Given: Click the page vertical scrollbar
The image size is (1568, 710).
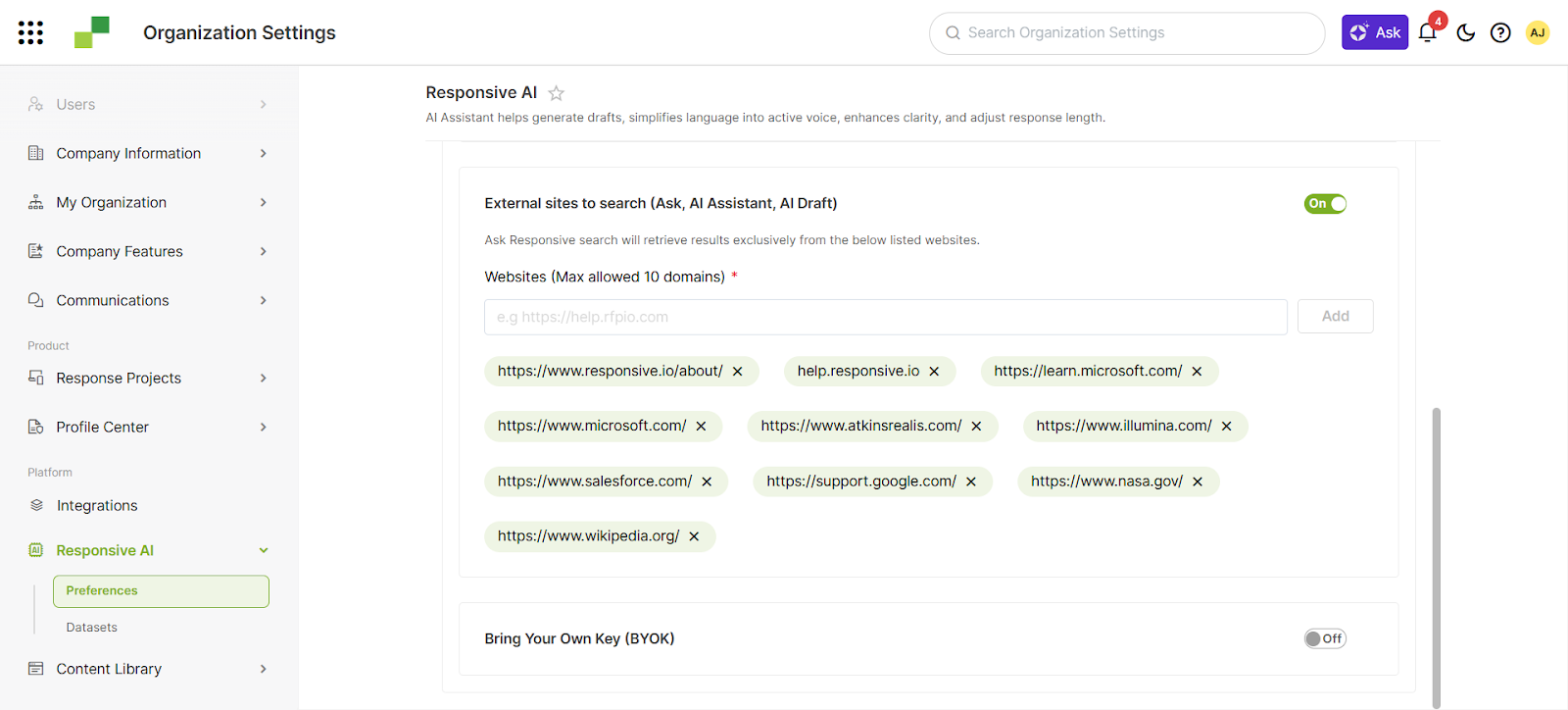Looking at the screenshot, I should click(1437, 557).
